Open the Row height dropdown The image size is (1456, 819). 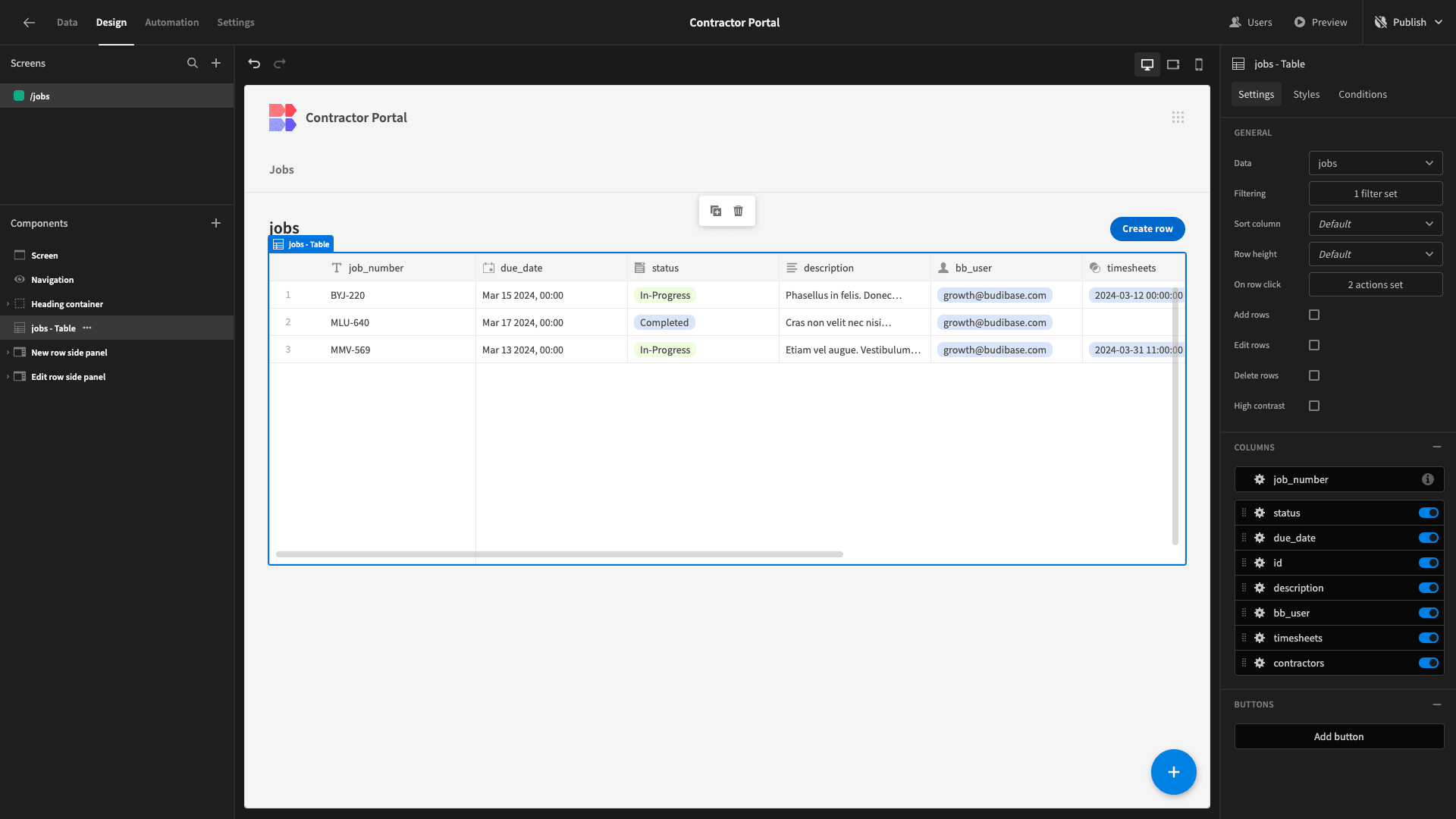pyautogui.click(x=1376, y=254)
